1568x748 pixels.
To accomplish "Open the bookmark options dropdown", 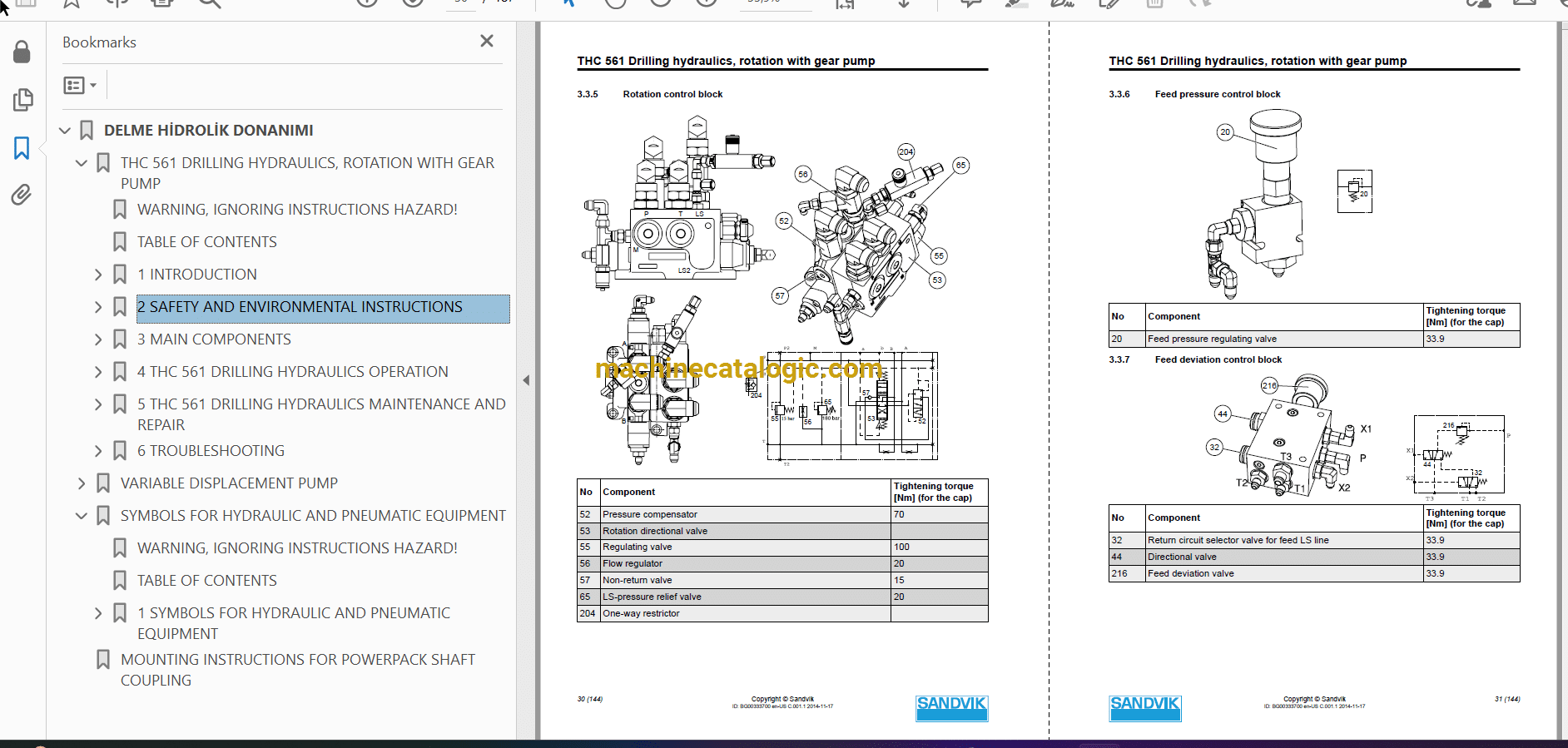I will click(81, 85).
